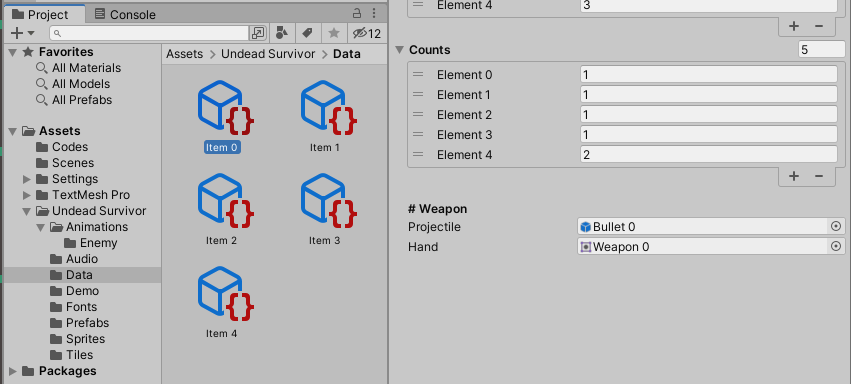Edit the Counts array size field
The image size is (851, 384).
pyautogui.click(x=821, y=50)
